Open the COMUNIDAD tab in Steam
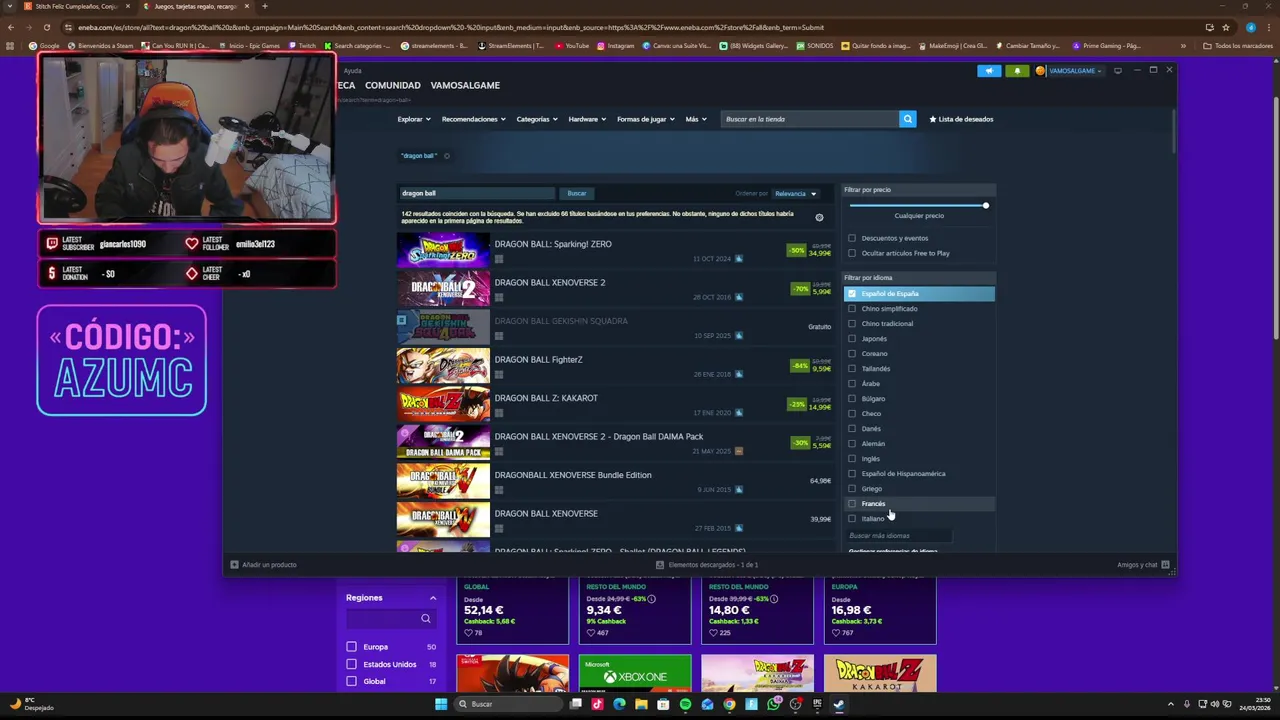1280x720 pixels. coord(392,85)
